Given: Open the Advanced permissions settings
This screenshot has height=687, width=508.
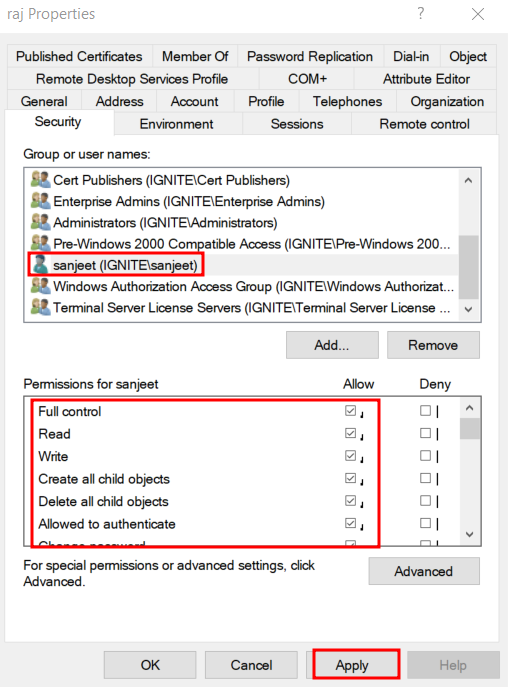Looking at the screenshot, I should tap(424, 571).
